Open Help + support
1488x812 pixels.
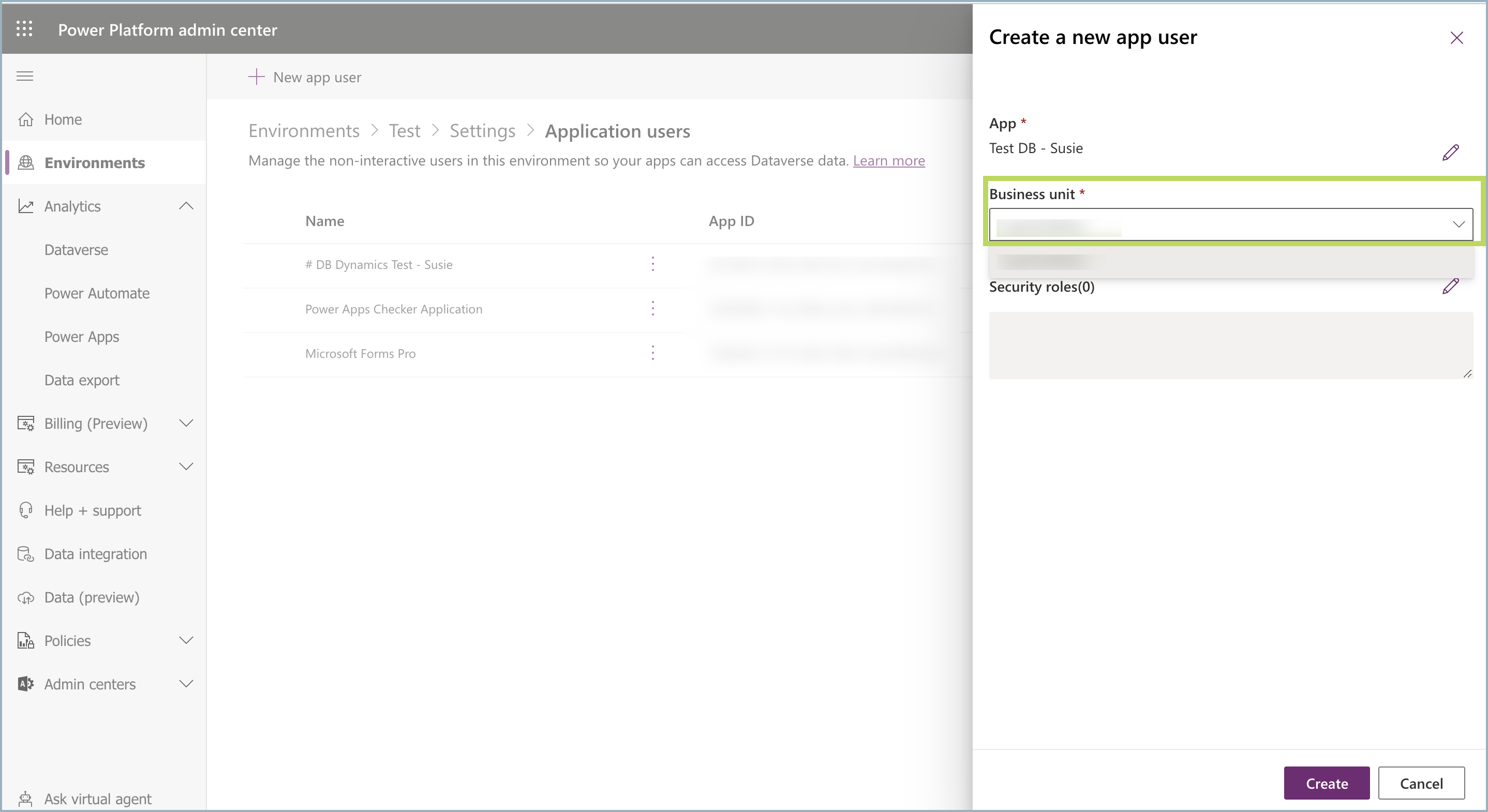point(93,510)
